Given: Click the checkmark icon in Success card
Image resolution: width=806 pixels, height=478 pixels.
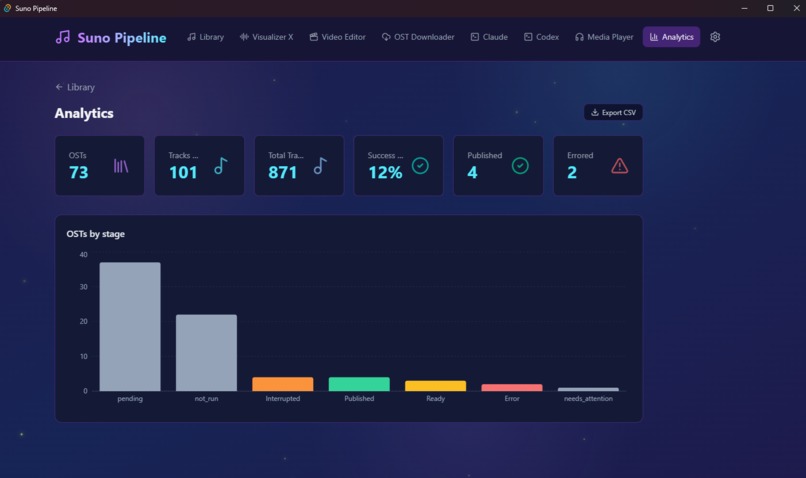Looking at the screenshot, I should pyautogui.click(x=420, y=166).
